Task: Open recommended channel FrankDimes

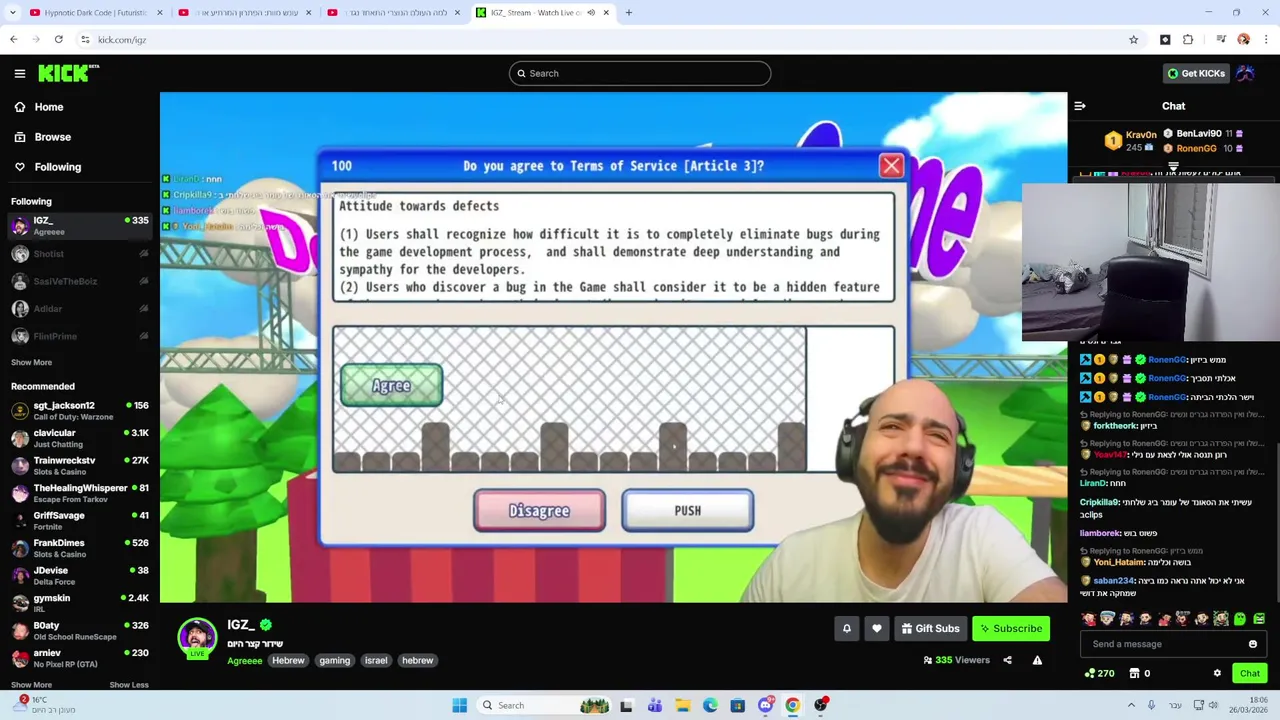Action: pos(80,548)
